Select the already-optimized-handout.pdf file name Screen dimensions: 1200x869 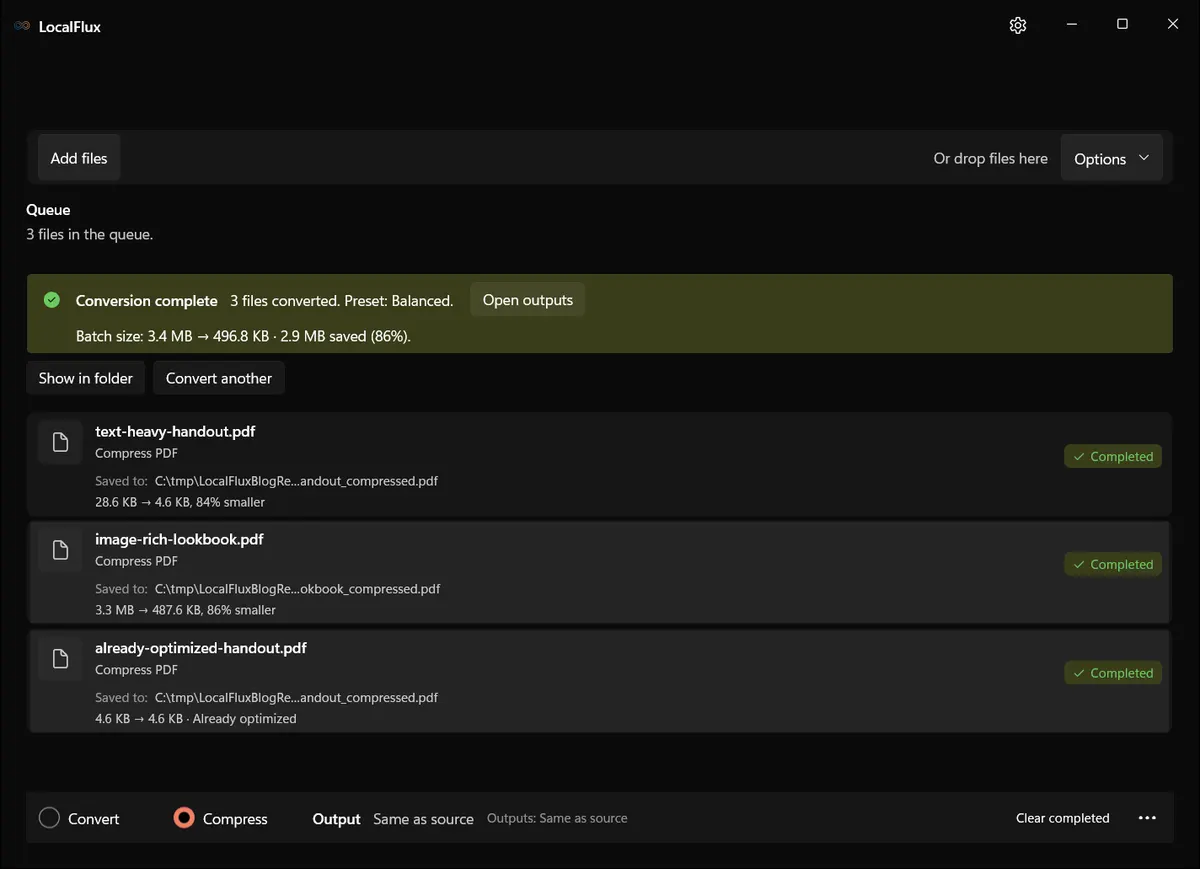(201, 648)
